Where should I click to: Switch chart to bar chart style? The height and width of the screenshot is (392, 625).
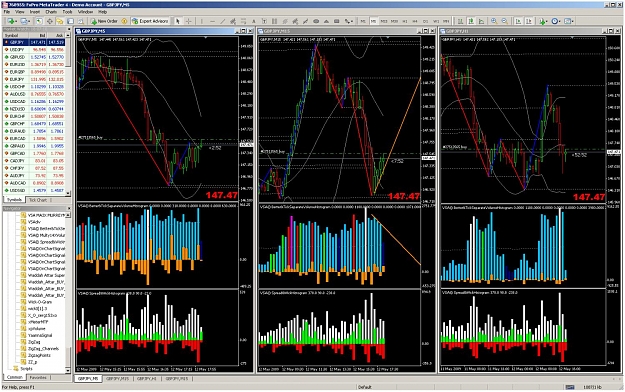[460, 21]
